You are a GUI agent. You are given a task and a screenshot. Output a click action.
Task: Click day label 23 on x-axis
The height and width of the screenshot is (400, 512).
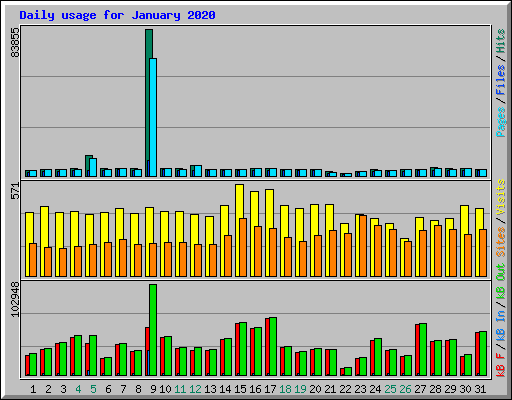click(360, 389)
